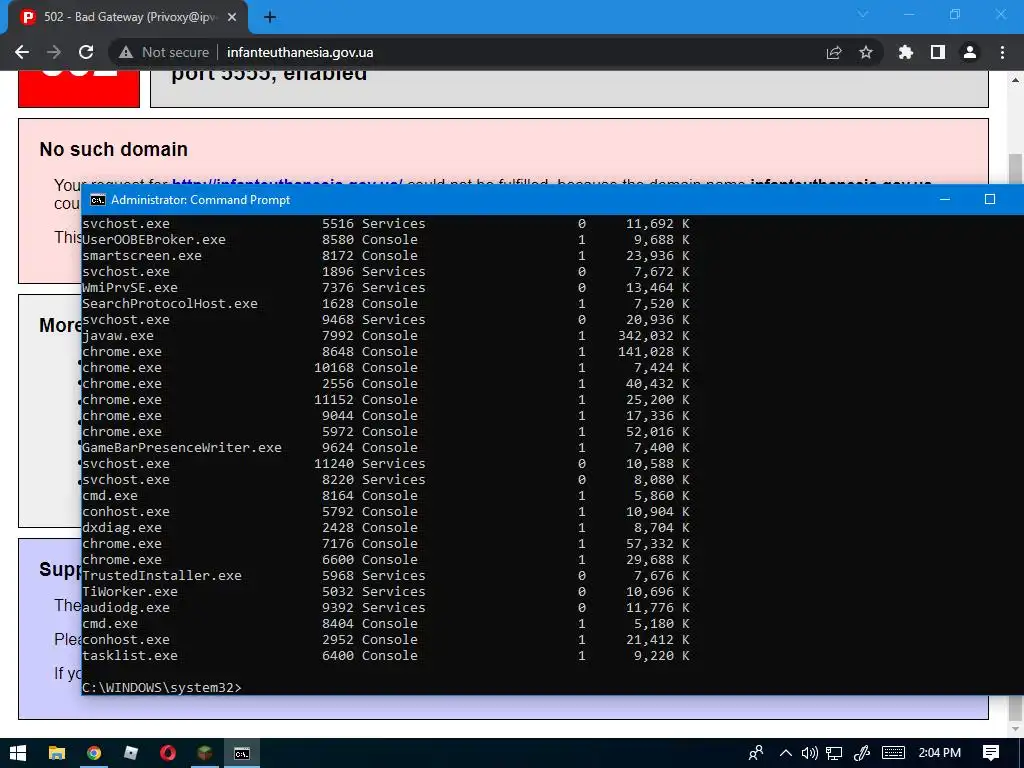Screen dimensions: 1024x768
Task: Click the TiWorker.exe entry
Action: pos(385,591)
